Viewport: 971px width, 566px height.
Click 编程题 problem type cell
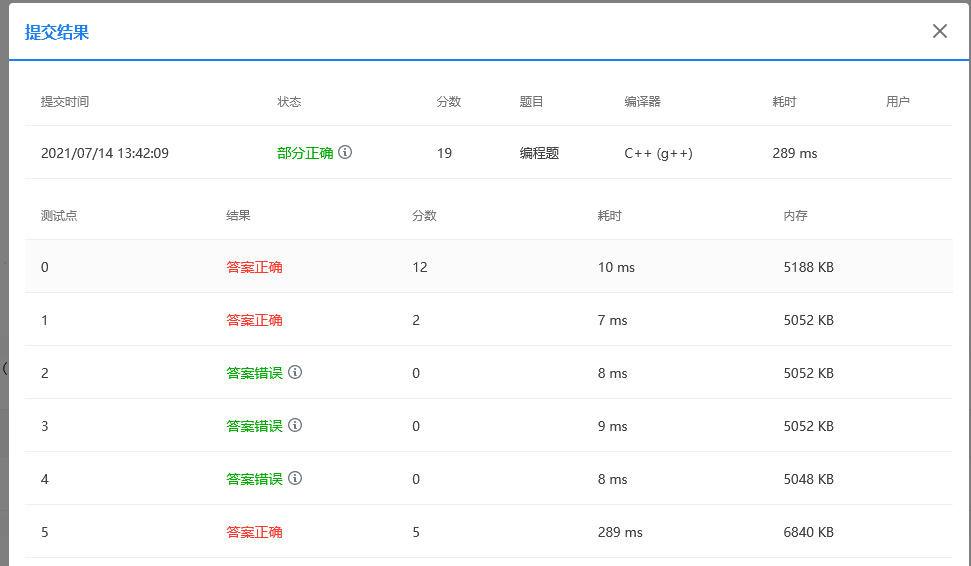(539, 153)
